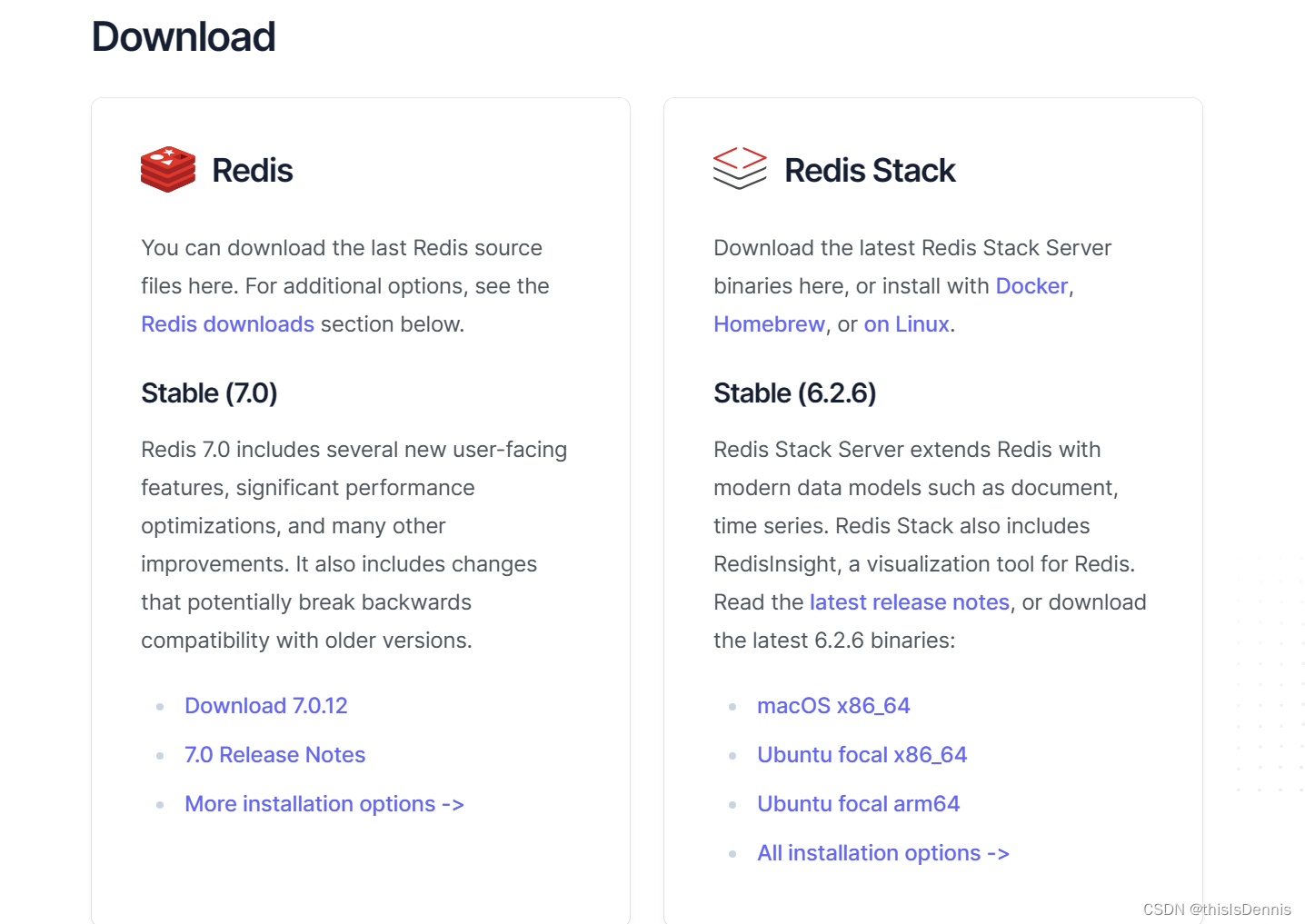Screen dimensions: 1305x924
Task: Click the Redis Stack card heading
Action: click(870, 170)
